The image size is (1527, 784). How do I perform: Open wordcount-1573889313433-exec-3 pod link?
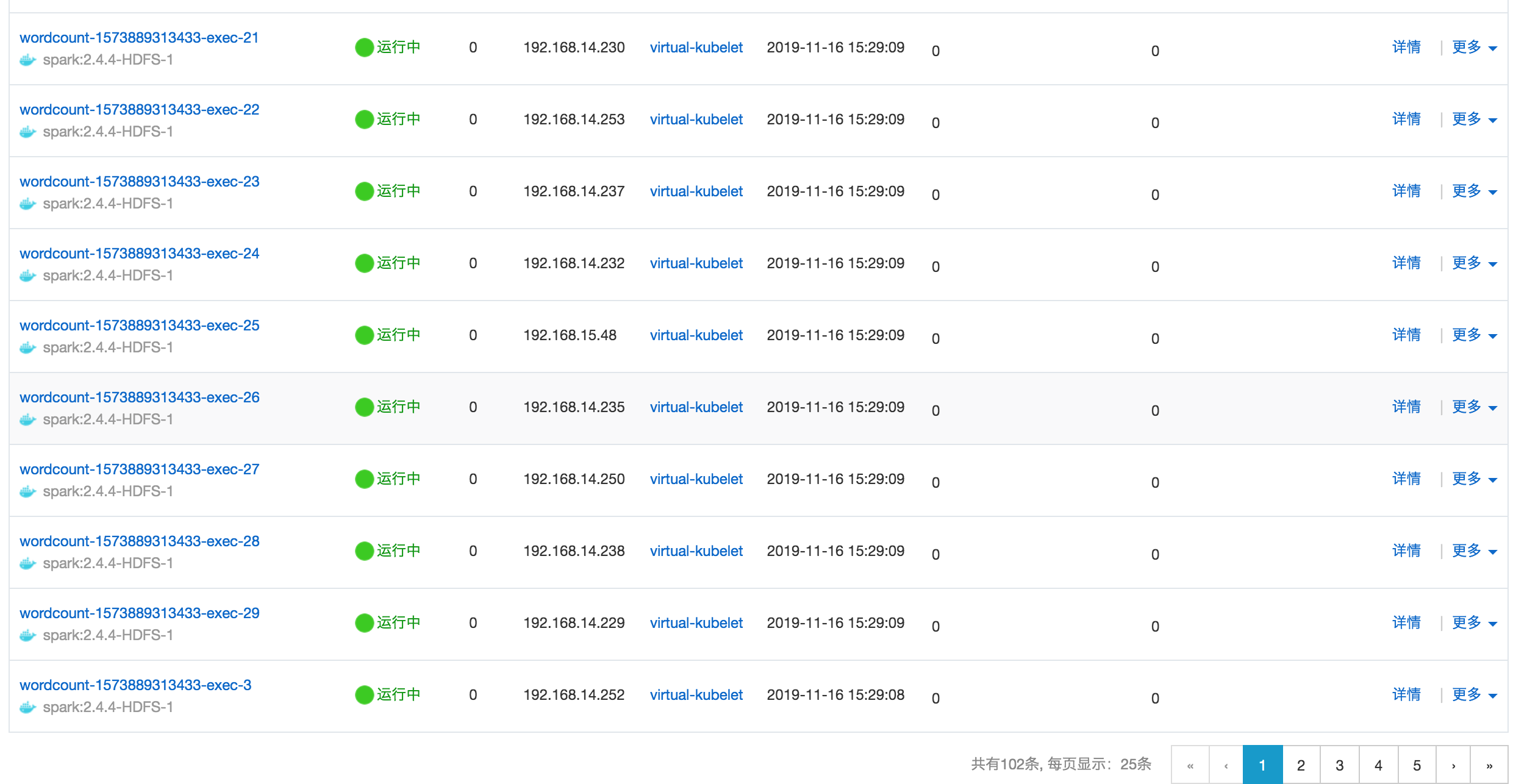tap(135, 685)
